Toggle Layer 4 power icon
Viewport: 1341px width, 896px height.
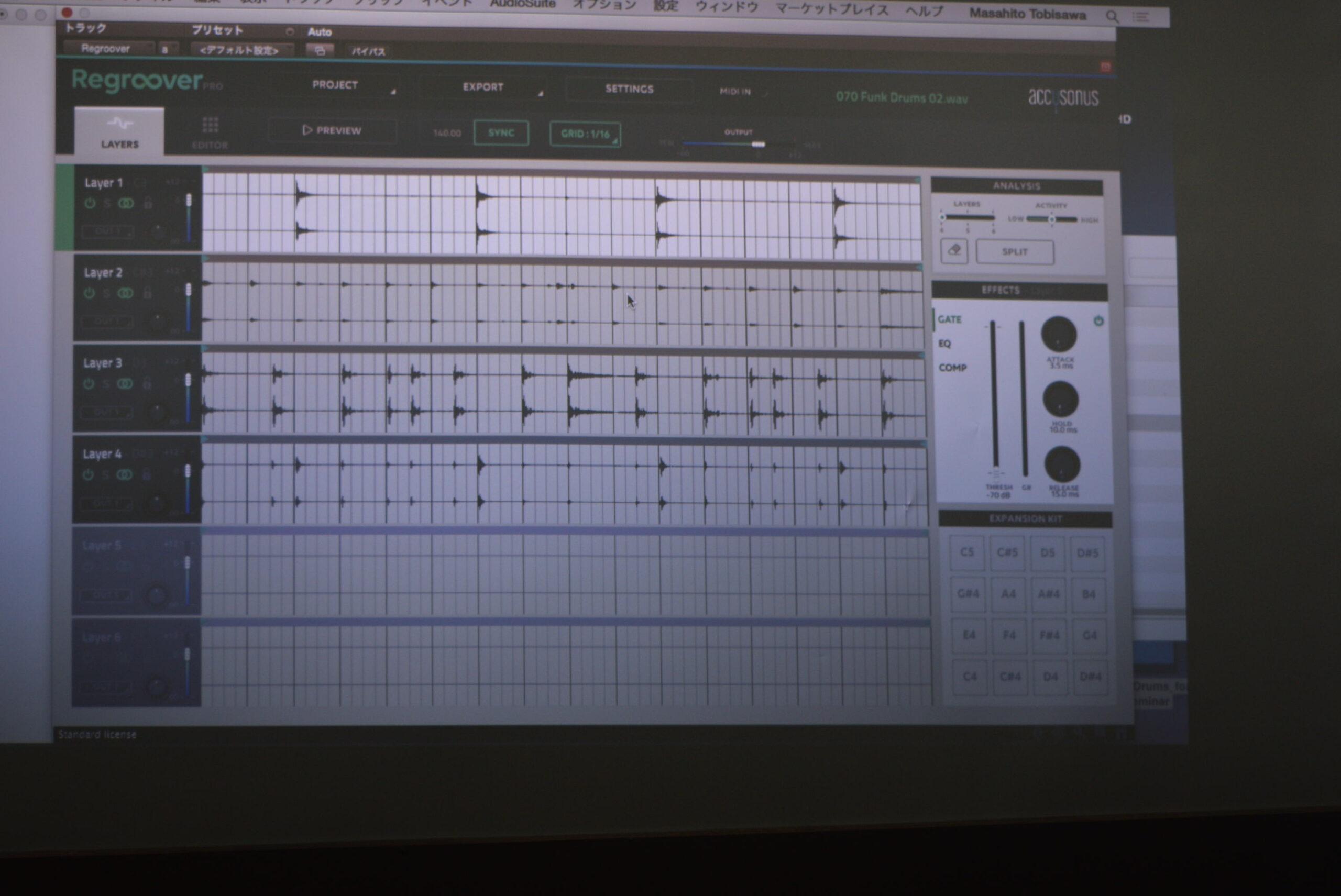[88, 475]
